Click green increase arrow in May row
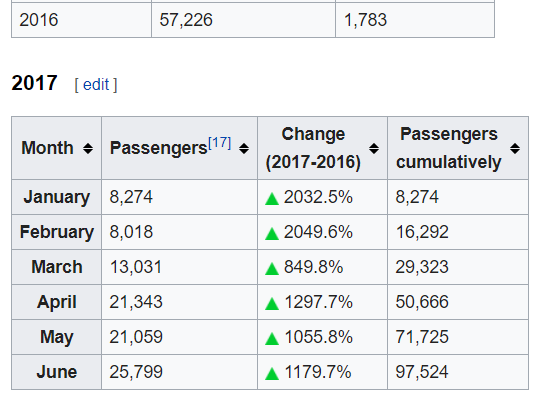 click(272, 339)
